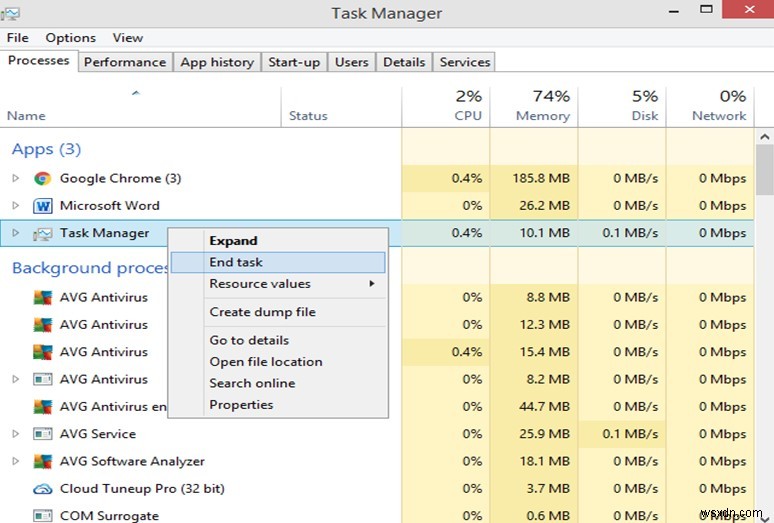Select End task in the context menu
Screen dimensions: 774x523
278,262
